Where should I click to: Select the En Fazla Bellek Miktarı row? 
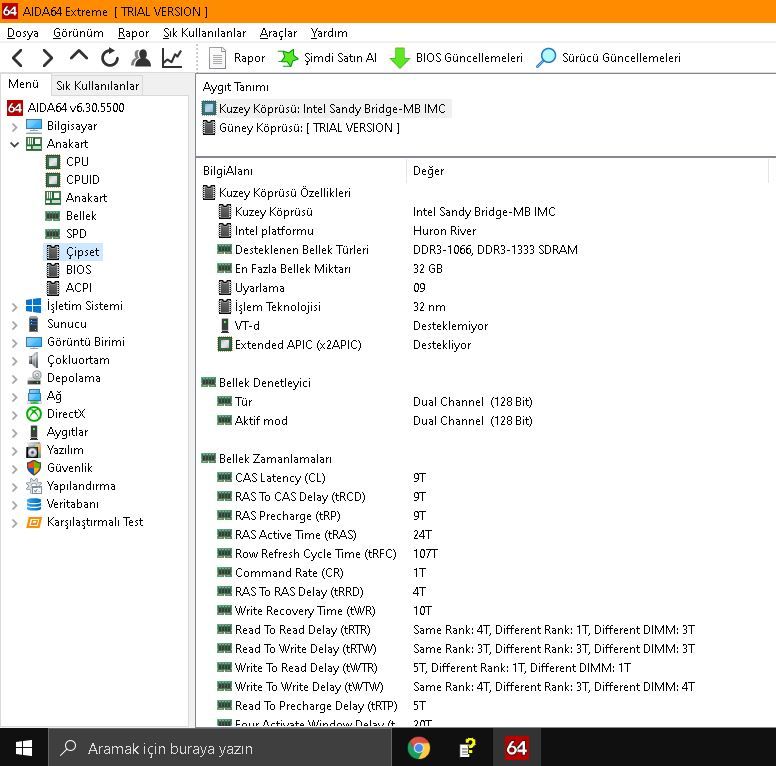(x=485, y=269)
